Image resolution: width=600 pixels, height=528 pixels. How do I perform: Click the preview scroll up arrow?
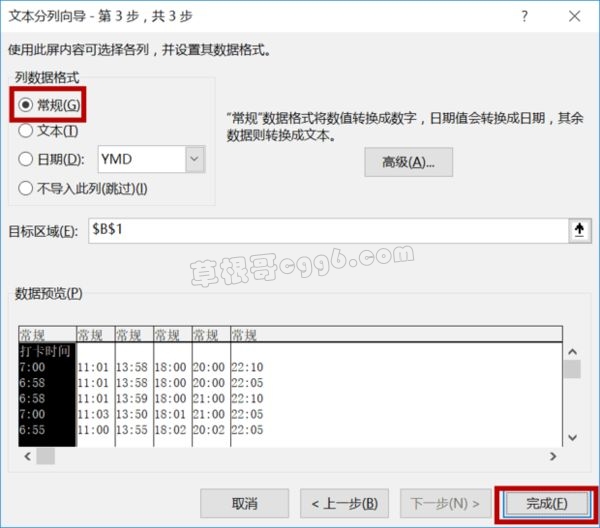point(572,351)
